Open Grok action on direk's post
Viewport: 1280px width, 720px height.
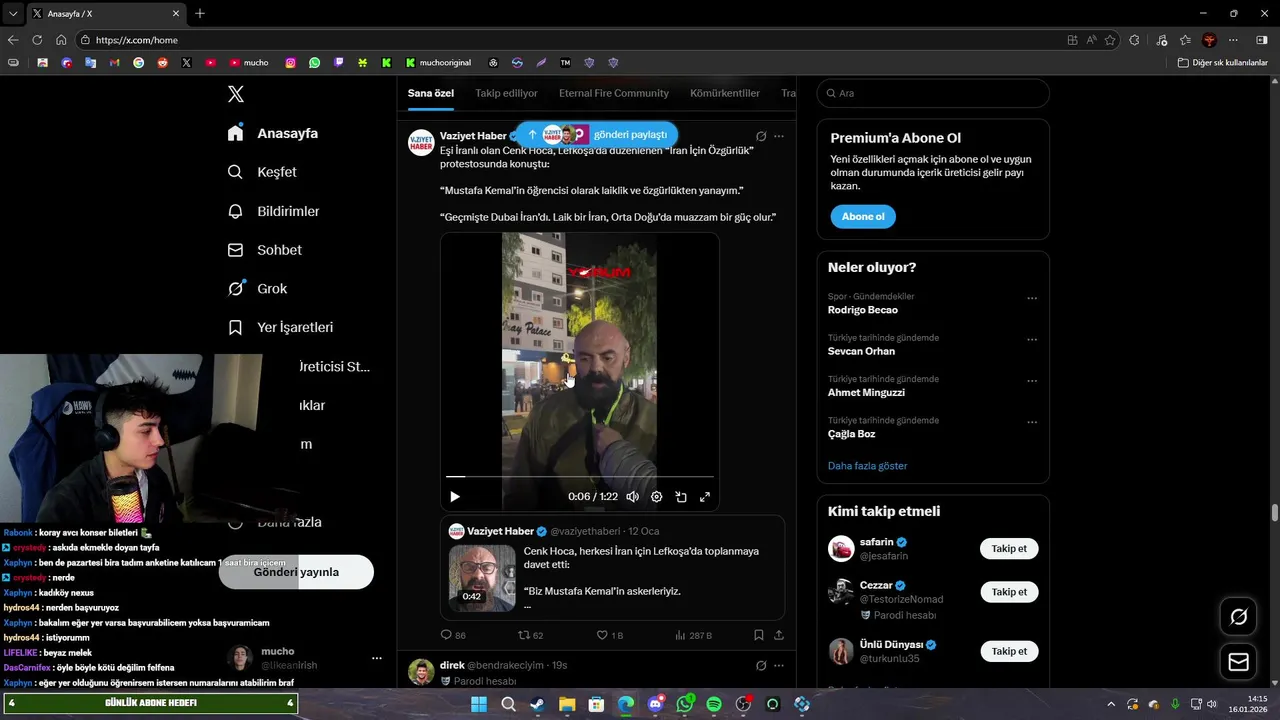(761, 665)
